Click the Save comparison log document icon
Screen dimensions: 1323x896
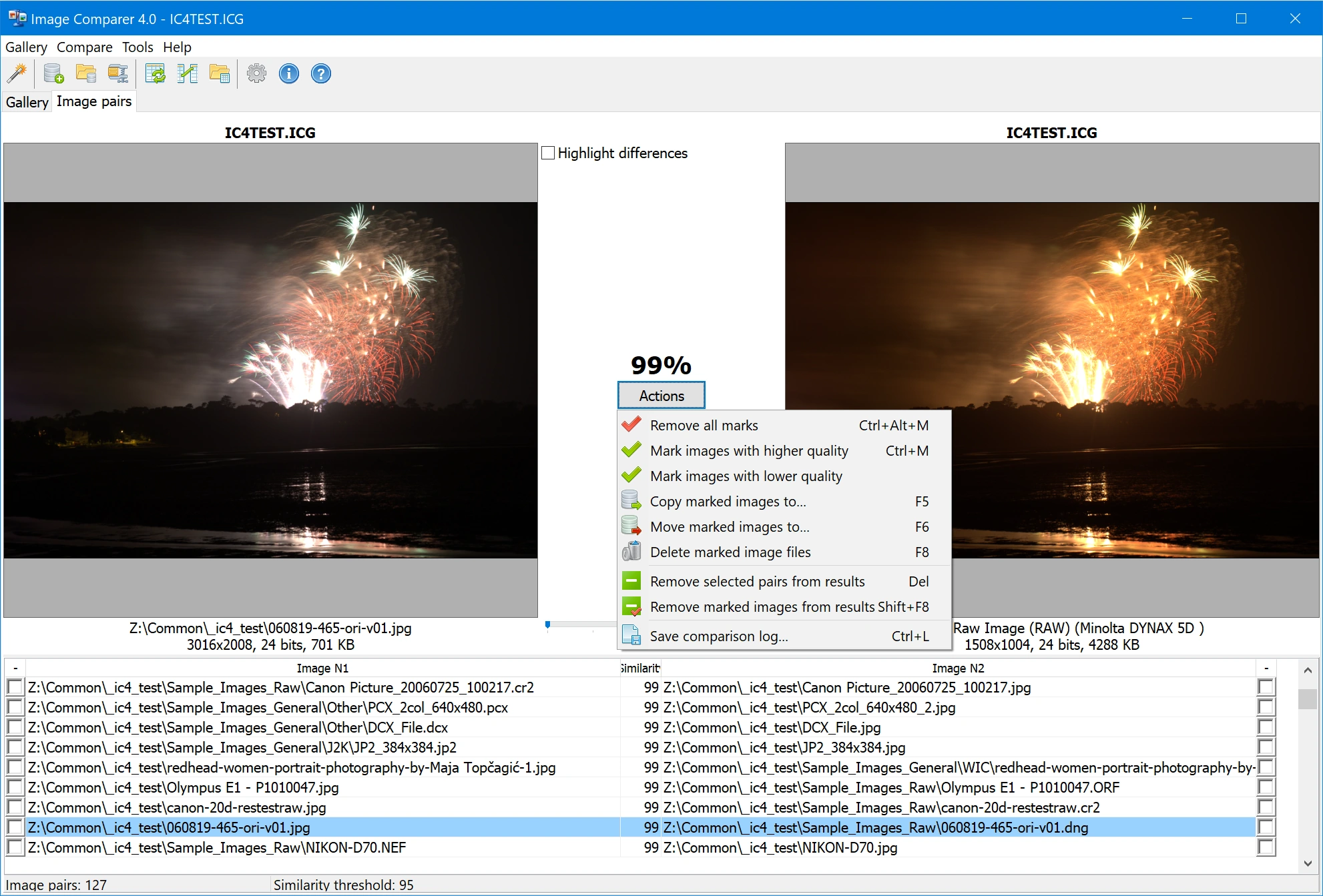click(x=631, y=636)
